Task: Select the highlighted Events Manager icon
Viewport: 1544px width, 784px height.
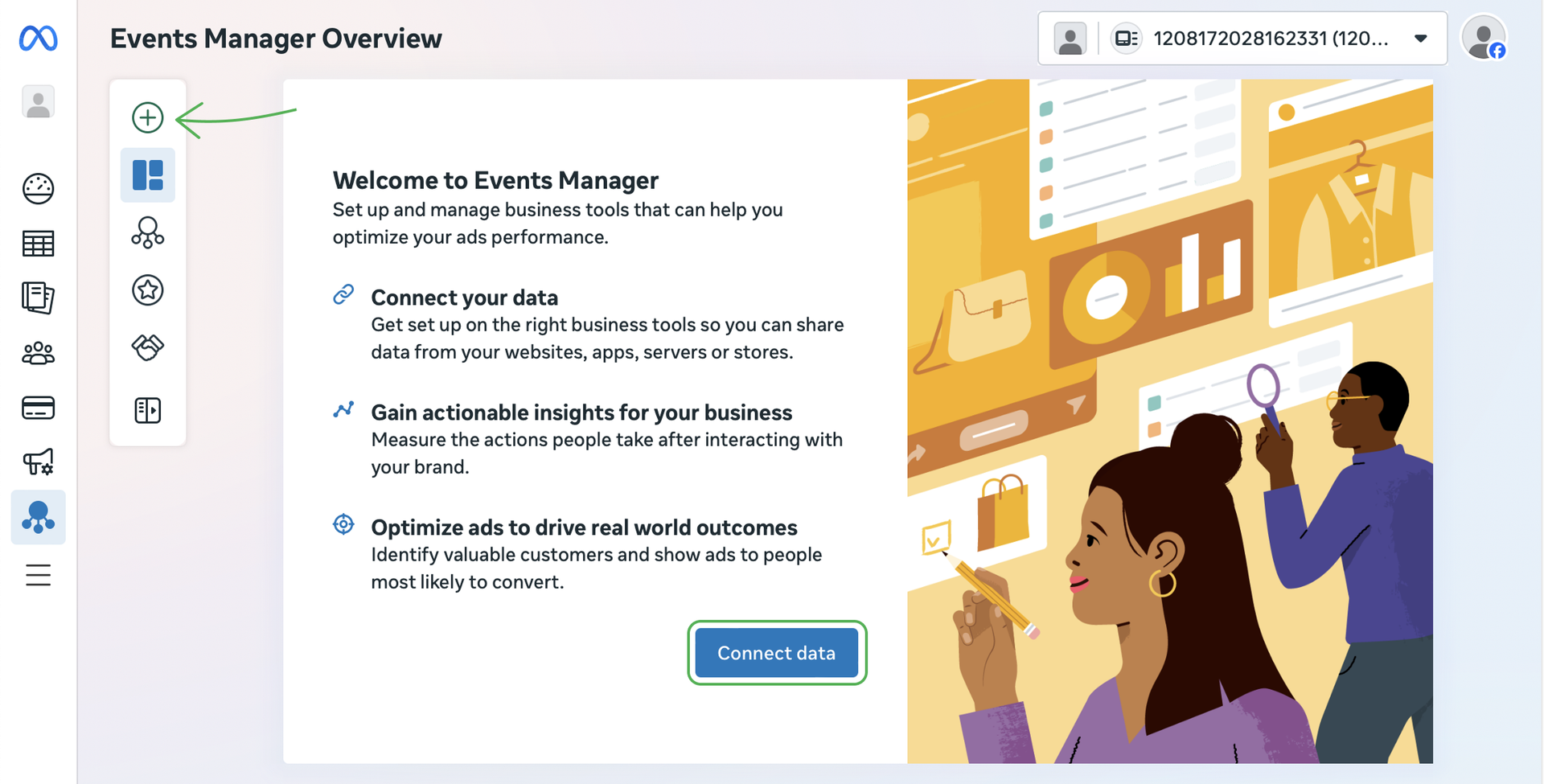Action: (38, 517)
